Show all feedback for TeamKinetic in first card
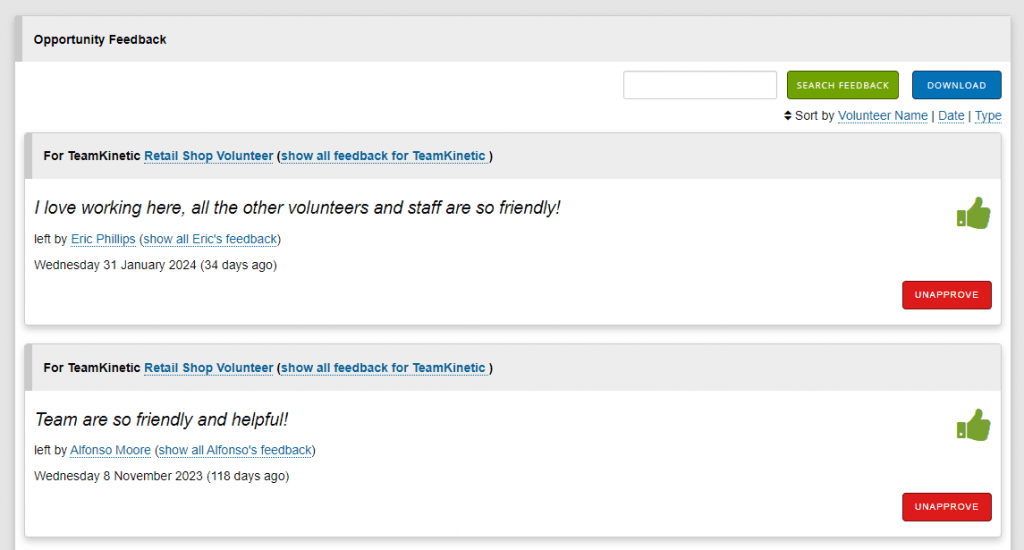The height and width of the screenshot is (550, 1024). tap(383, 156)
